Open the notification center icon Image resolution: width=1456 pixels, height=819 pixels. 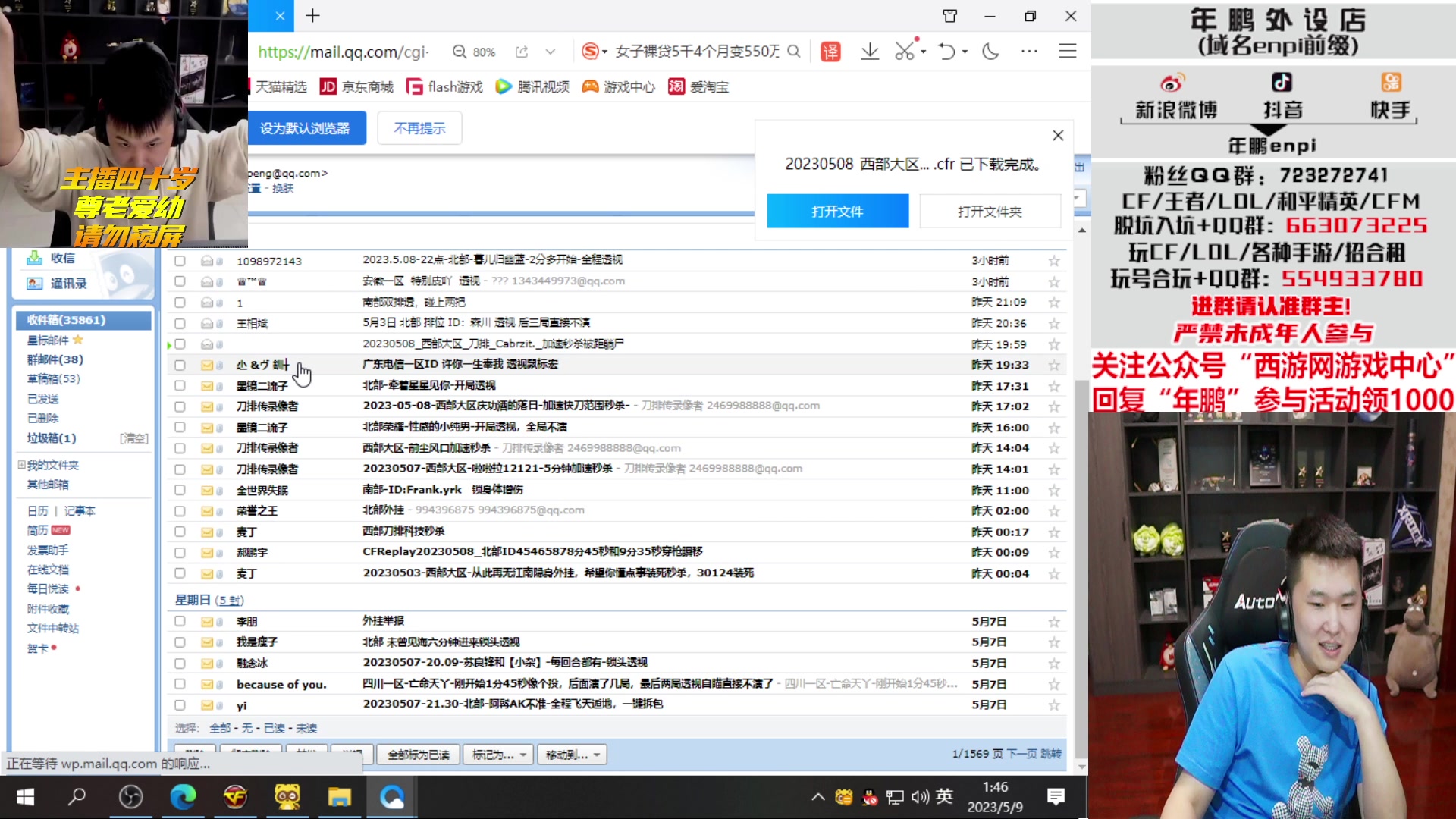click(1056, 797)
